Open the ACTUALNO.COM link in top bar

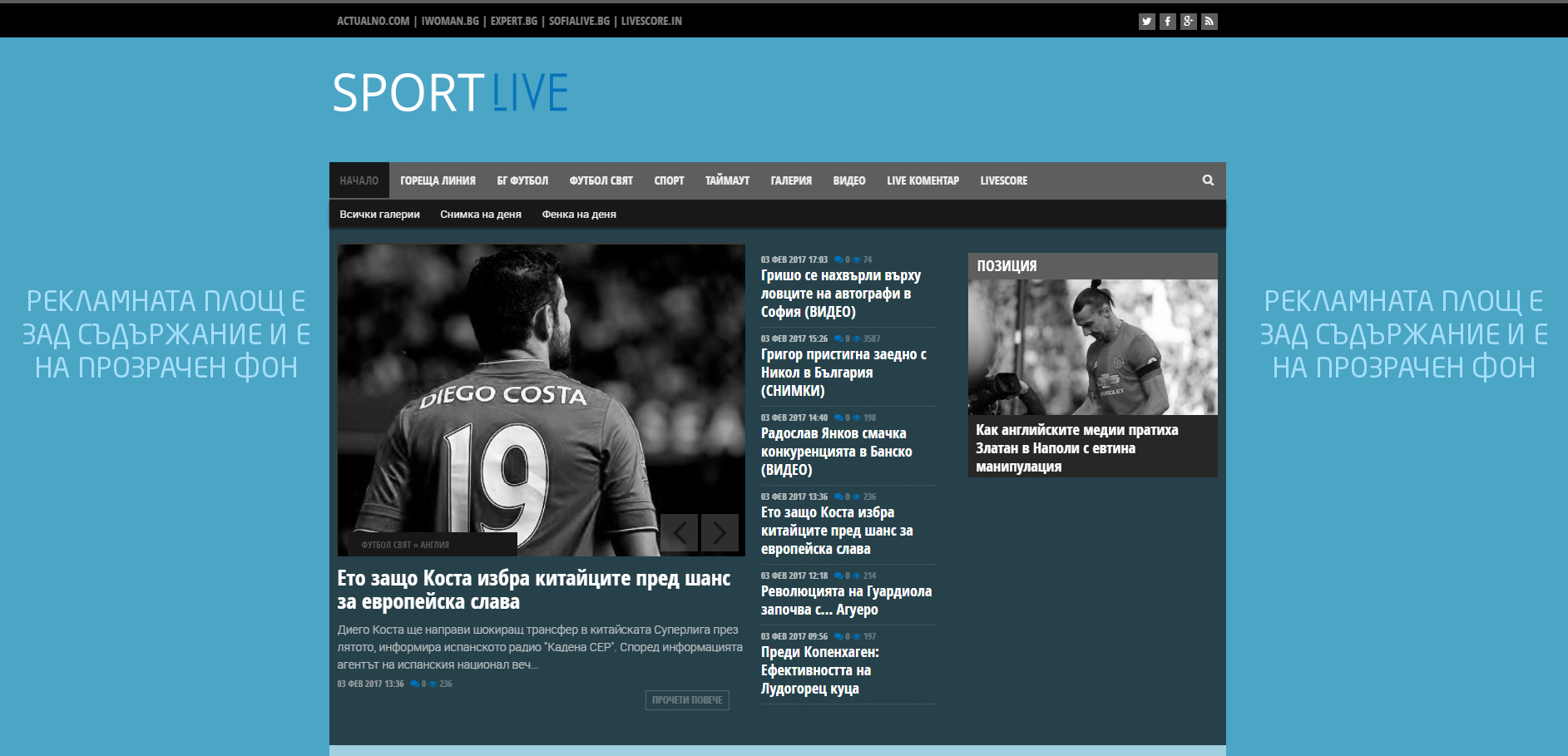373,22
